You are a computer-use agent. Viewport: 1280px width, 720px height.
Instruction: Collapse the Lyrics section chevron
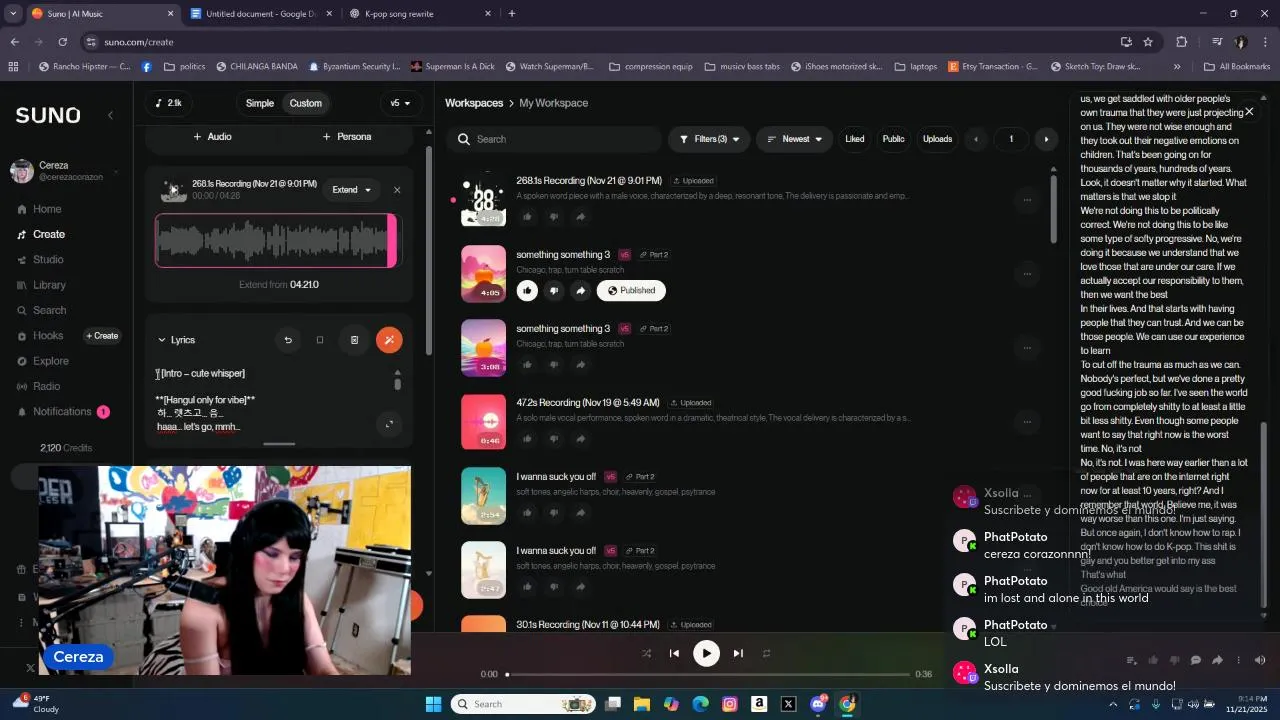click(162, 340)
